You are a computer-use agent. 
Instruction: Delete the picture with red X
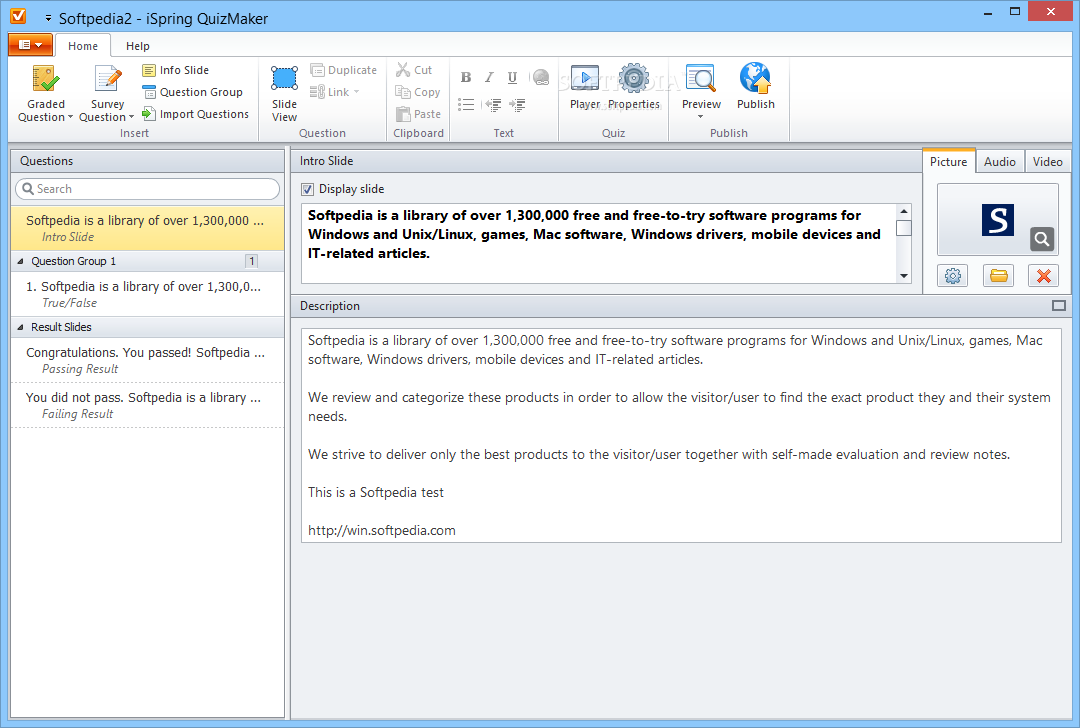[1043, 276]
